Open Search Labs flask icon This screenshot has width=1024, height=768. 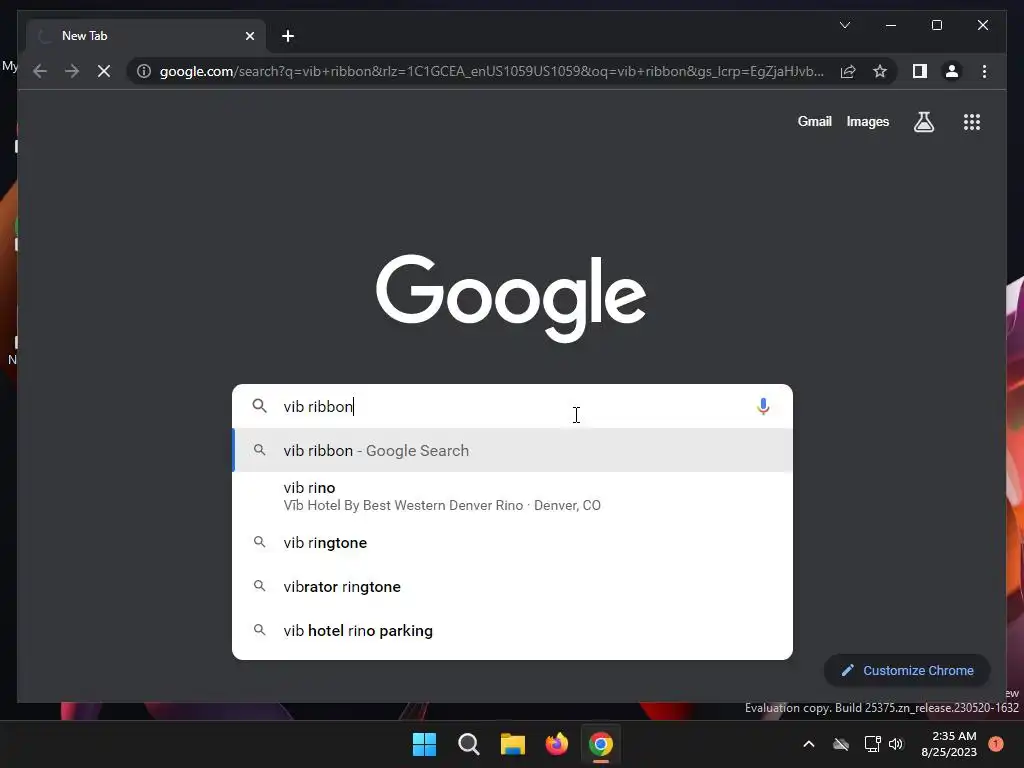point(923,121)
